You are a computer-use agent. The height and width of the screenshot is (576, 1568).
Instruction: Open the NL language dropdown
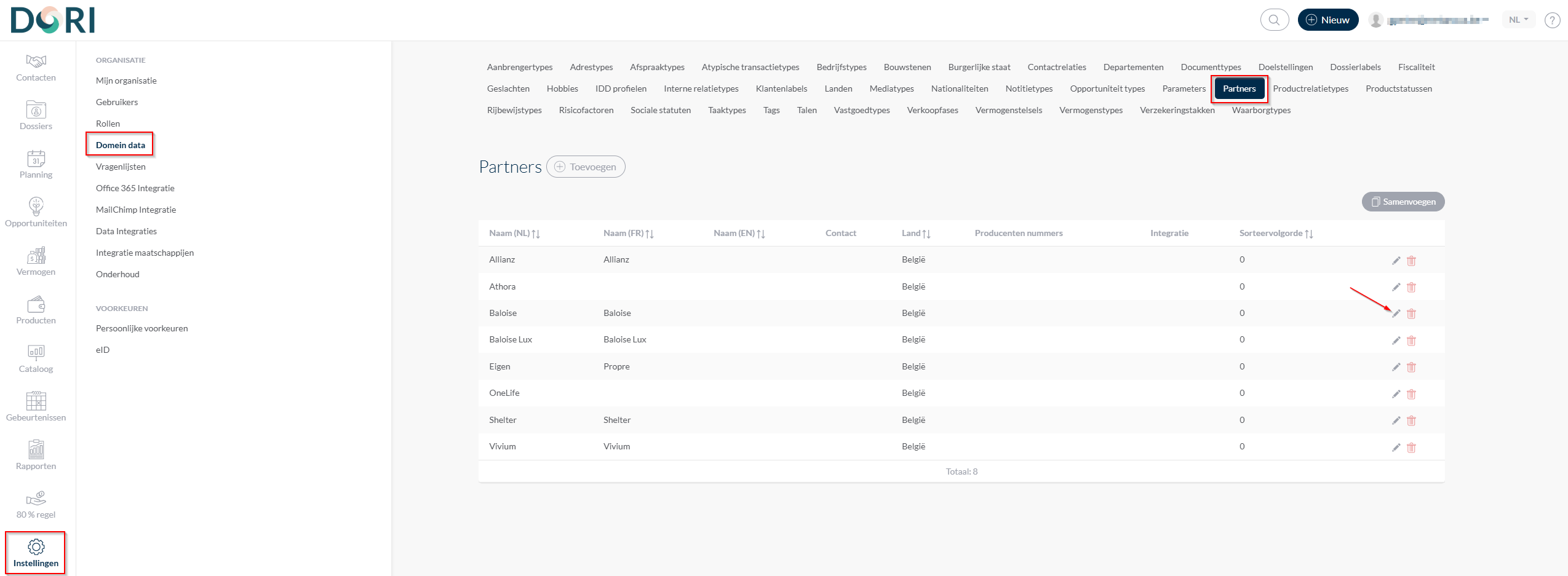[x=1518, y=20]
